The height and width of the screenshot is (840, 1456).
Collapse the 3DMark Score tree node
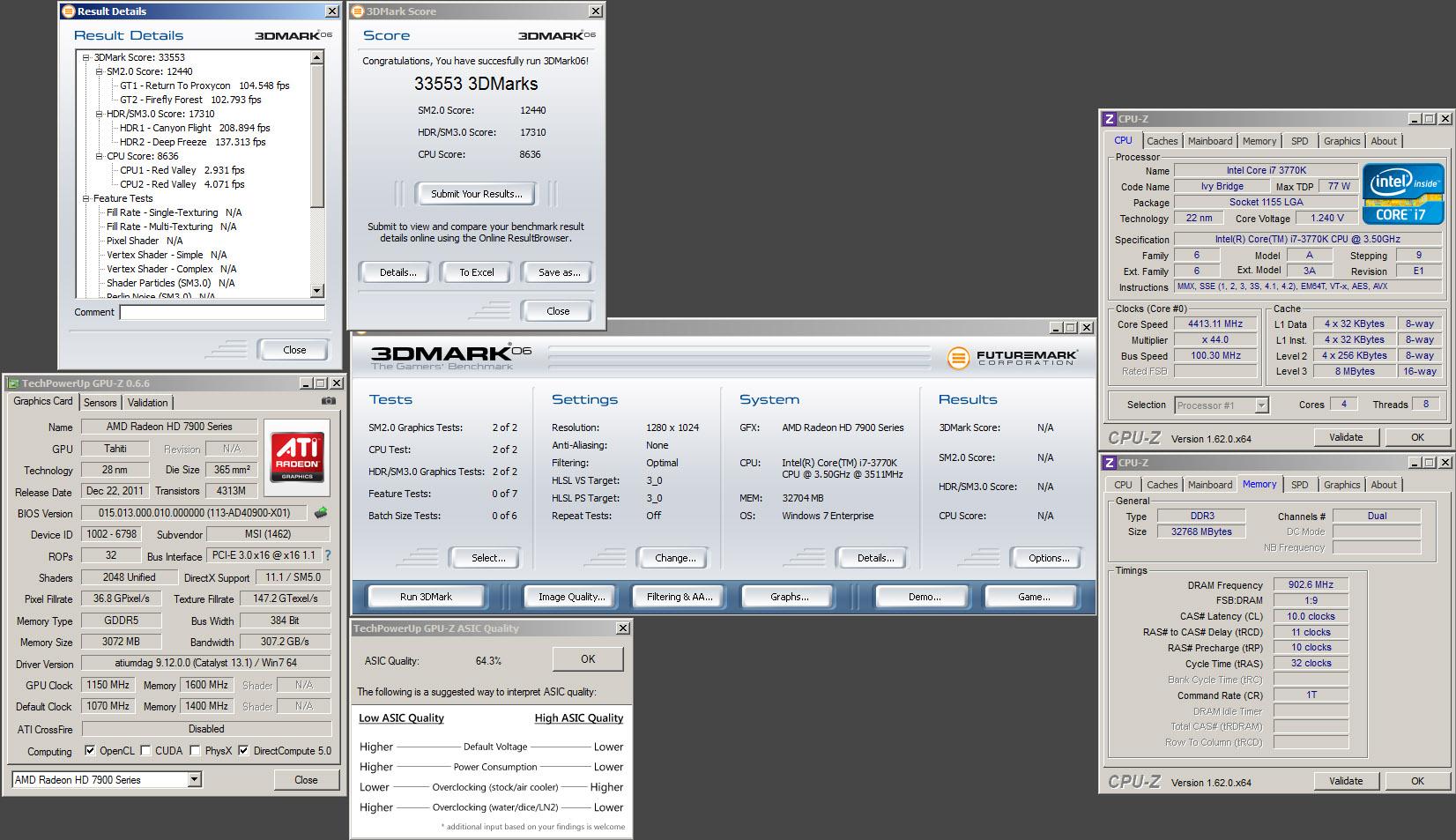86,57
